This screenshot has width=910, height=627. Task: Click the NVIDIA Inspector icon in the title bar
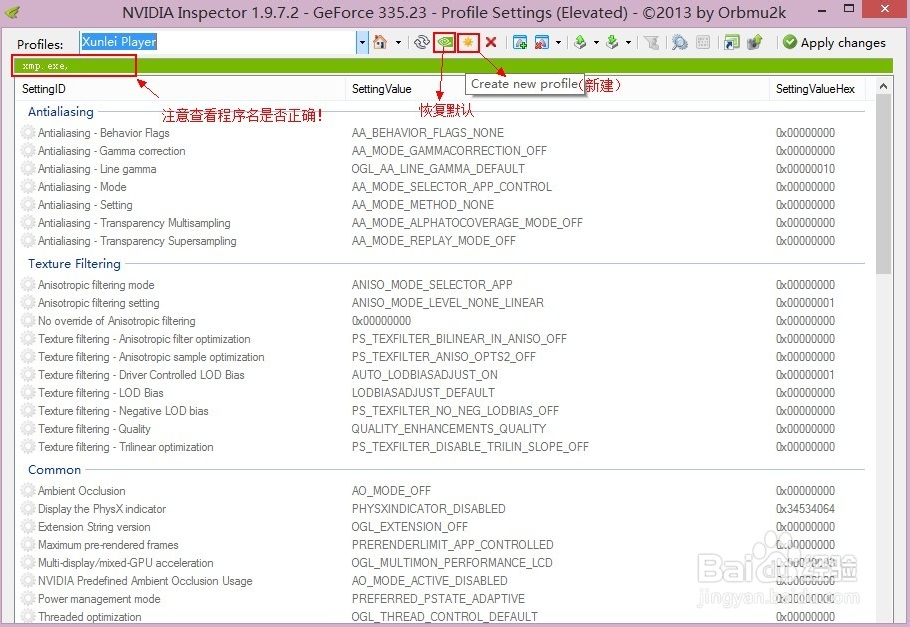13,12
